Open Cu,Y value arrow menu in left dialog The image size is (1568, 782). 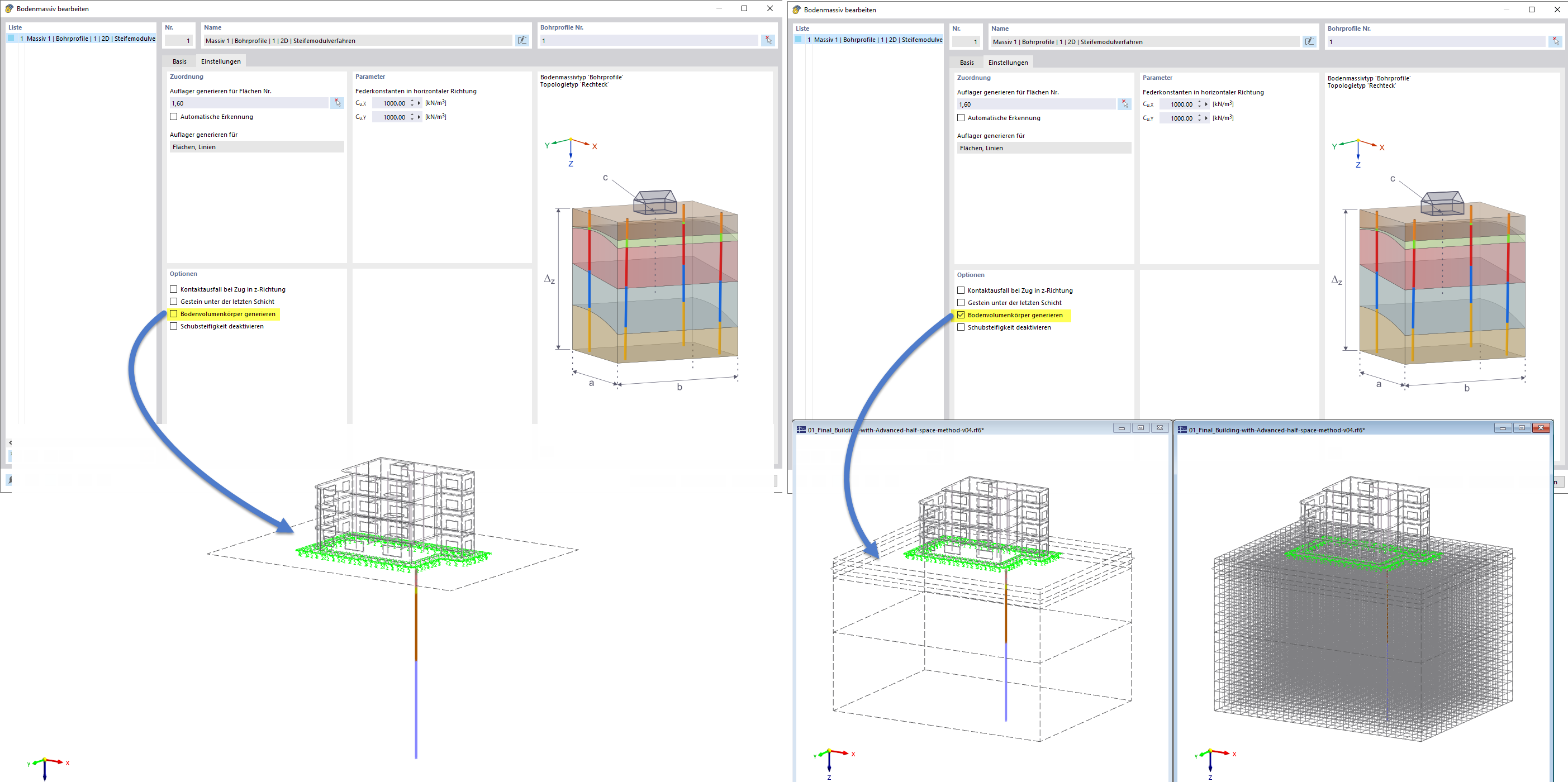tap(420, 117)
